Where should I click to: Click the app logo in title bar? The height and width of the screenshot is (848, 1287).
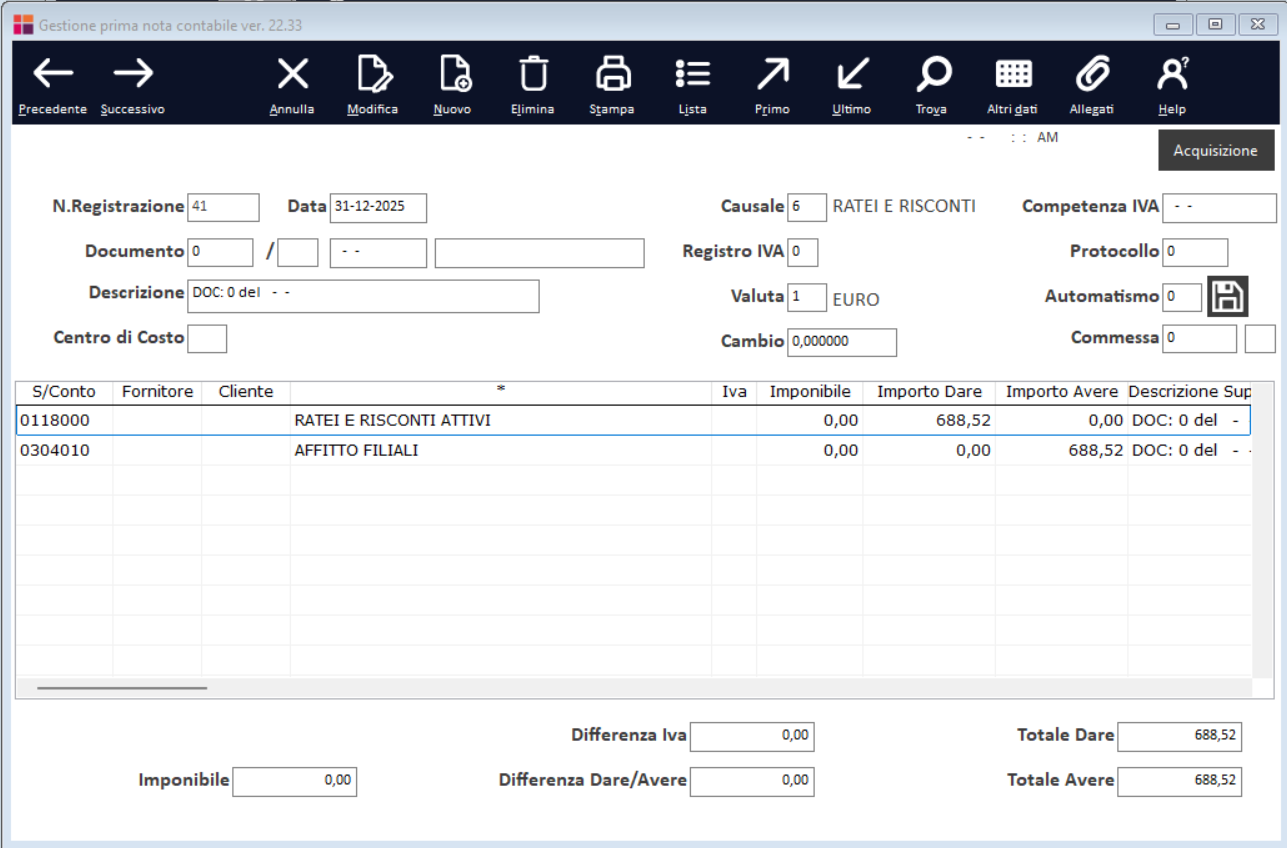coord(22,24)
